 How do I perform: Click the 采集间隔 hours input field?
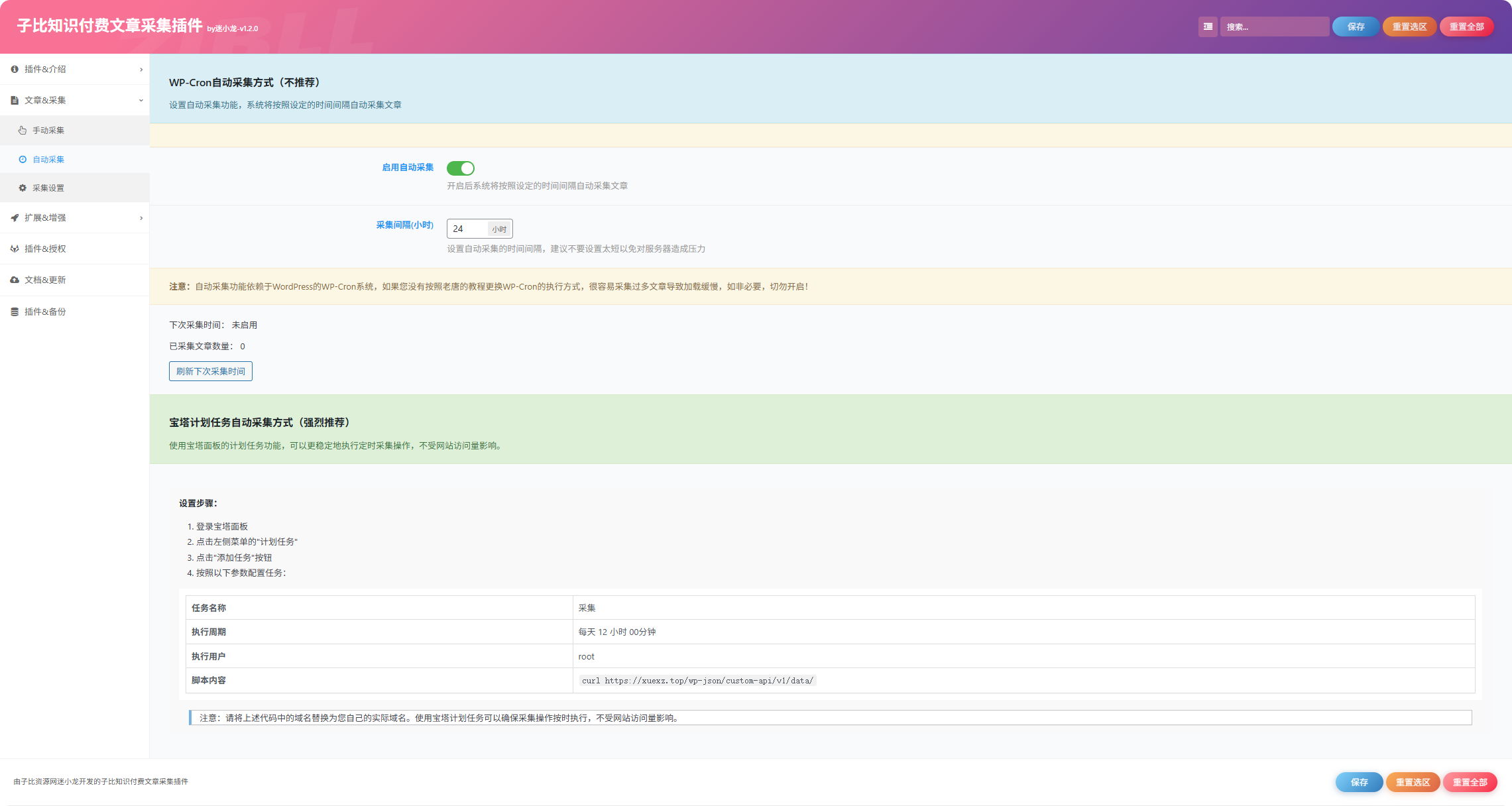pyautogui.click(x=467, y=229)
